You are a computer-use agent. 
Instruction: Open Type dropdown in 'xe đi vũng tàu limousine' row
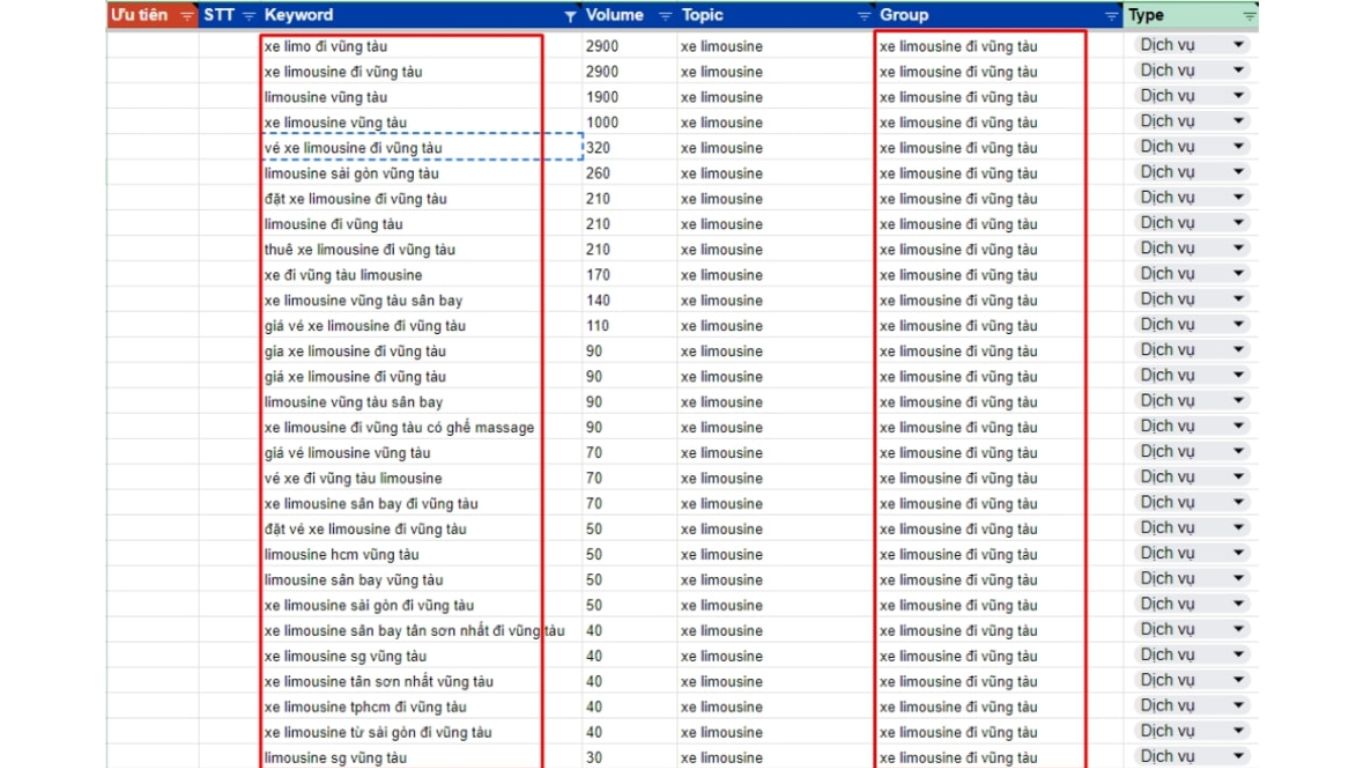pos(1238,274)
